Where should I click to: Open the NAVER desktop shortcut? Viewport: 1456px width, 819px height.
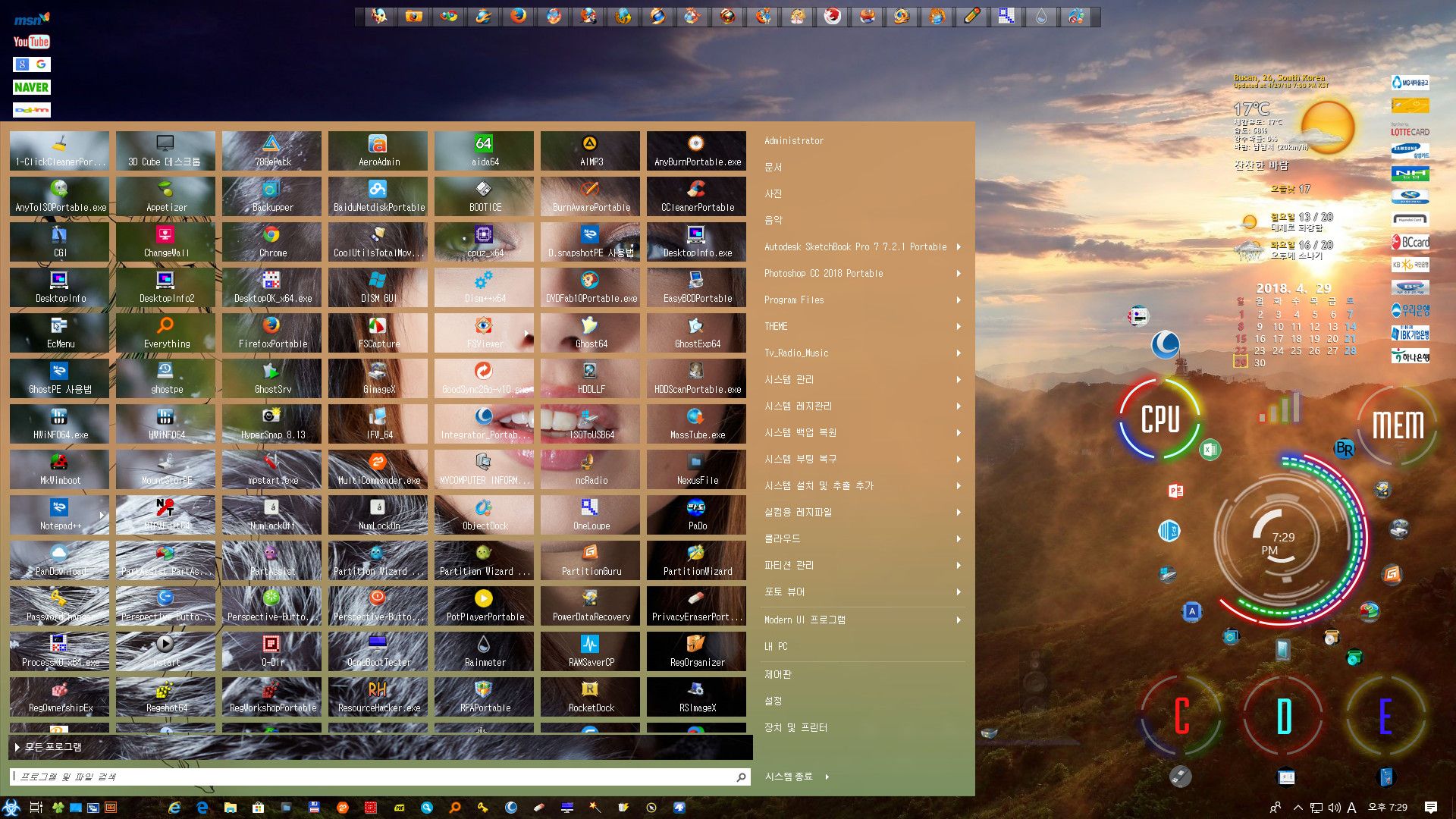click(x=32, y=87)
